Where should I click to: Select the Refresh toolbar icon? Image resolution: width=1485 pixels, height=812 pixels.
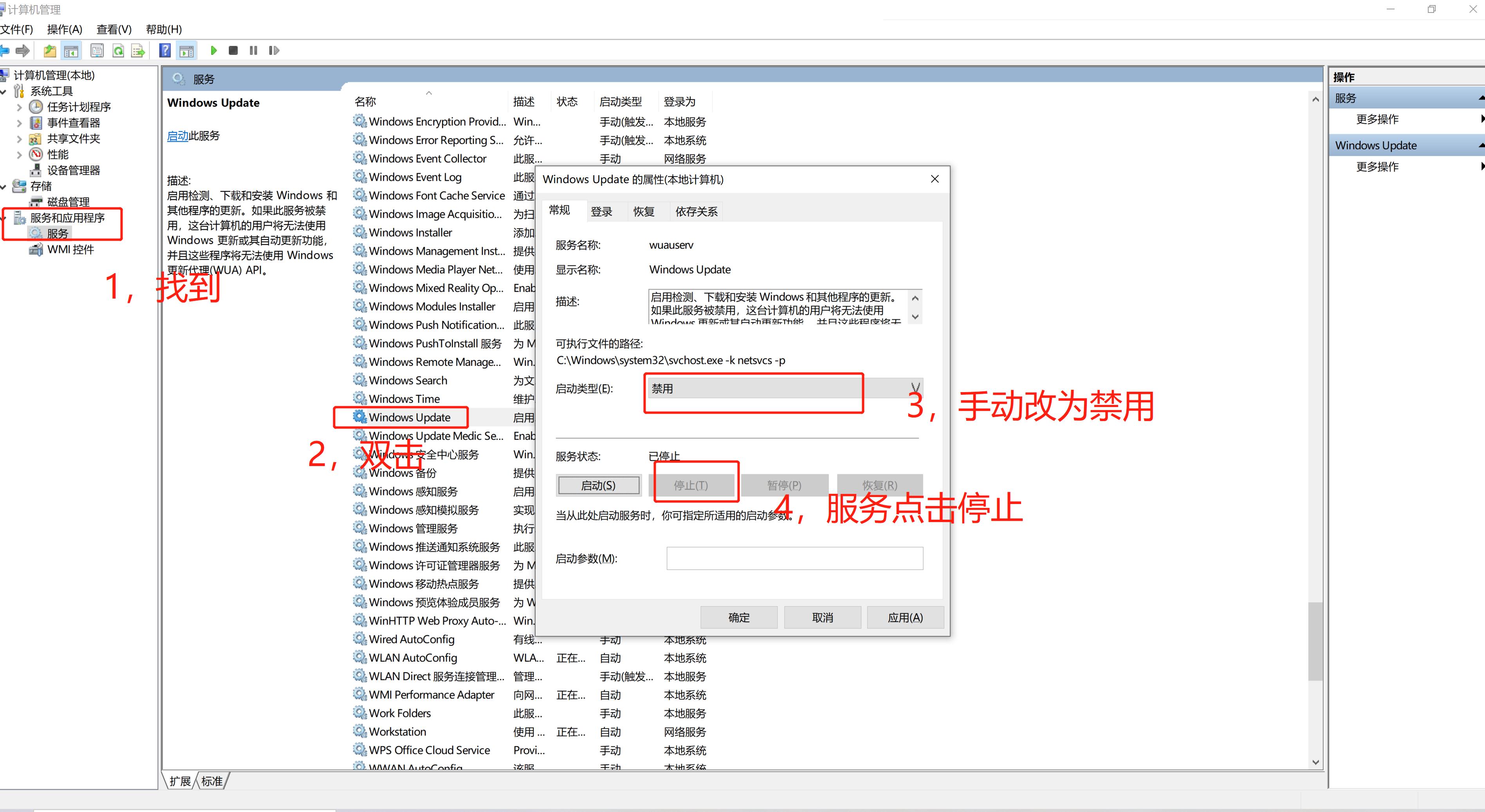click(118, 51)
